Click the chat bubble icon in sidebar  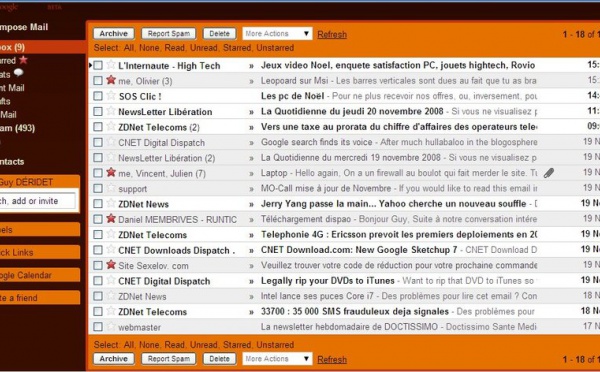pos(18,73)
